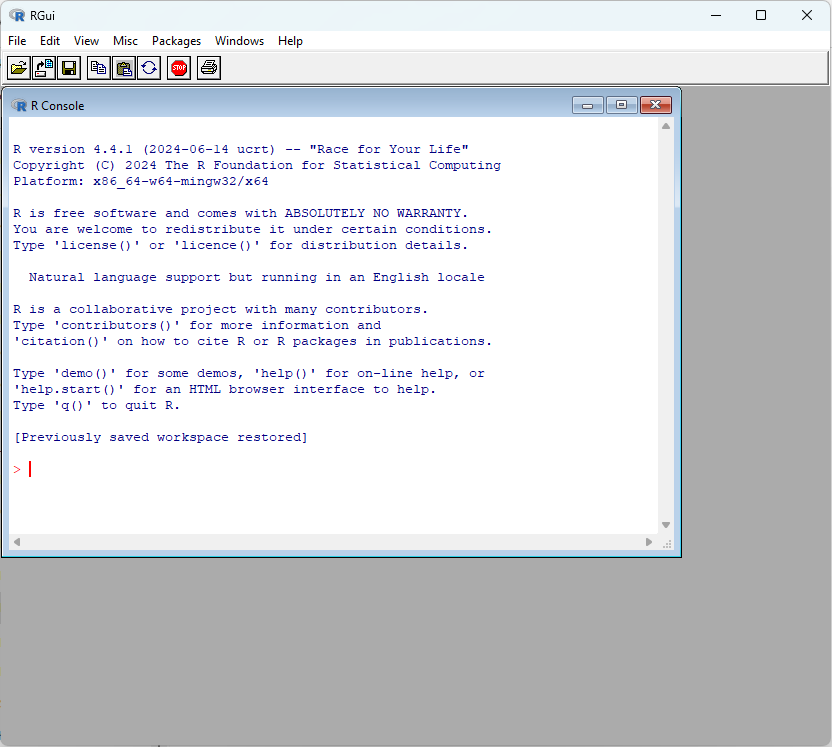Open the Edit menu

point(50,41)
